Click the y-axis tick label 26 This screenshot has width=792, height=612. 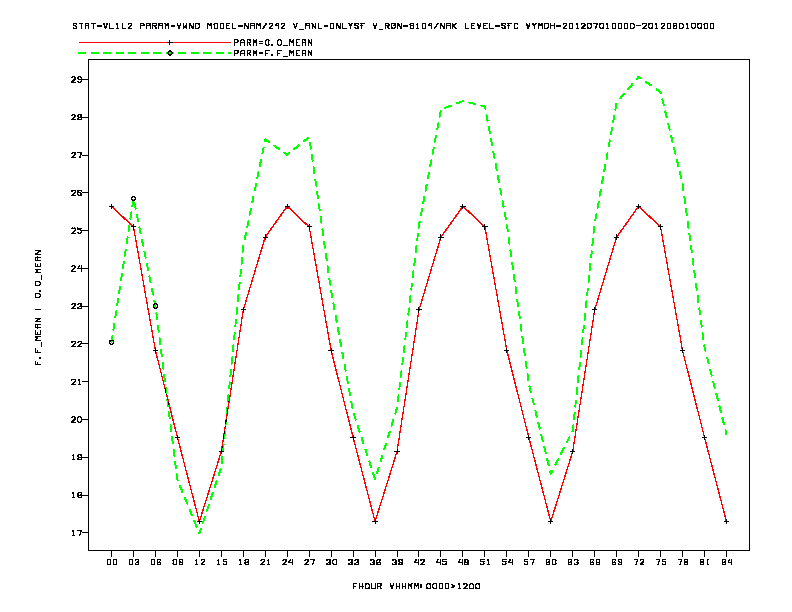click(x=76, y=193)
